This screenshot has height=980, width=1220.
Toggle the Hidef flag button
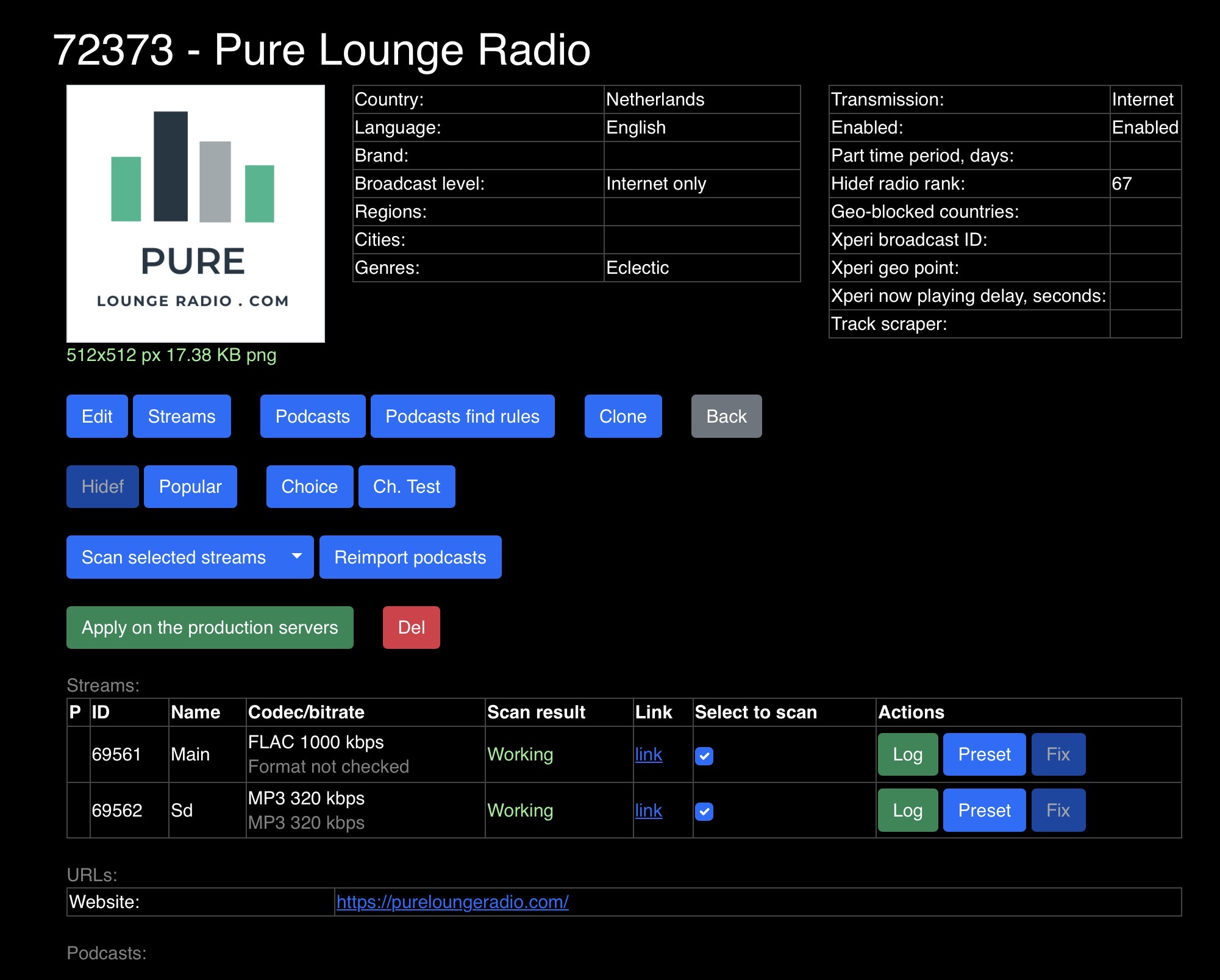coord(102,487)
